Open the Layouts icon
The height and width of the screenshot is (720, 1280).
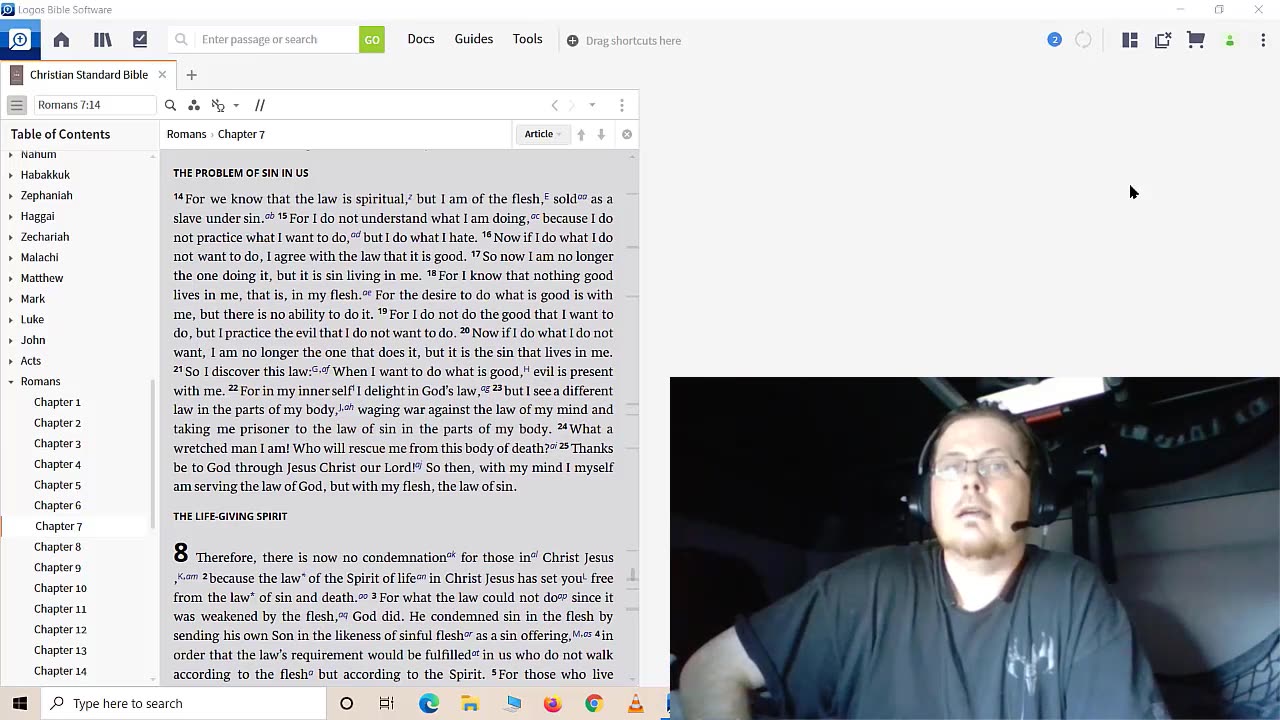(x=1130, y=40)
